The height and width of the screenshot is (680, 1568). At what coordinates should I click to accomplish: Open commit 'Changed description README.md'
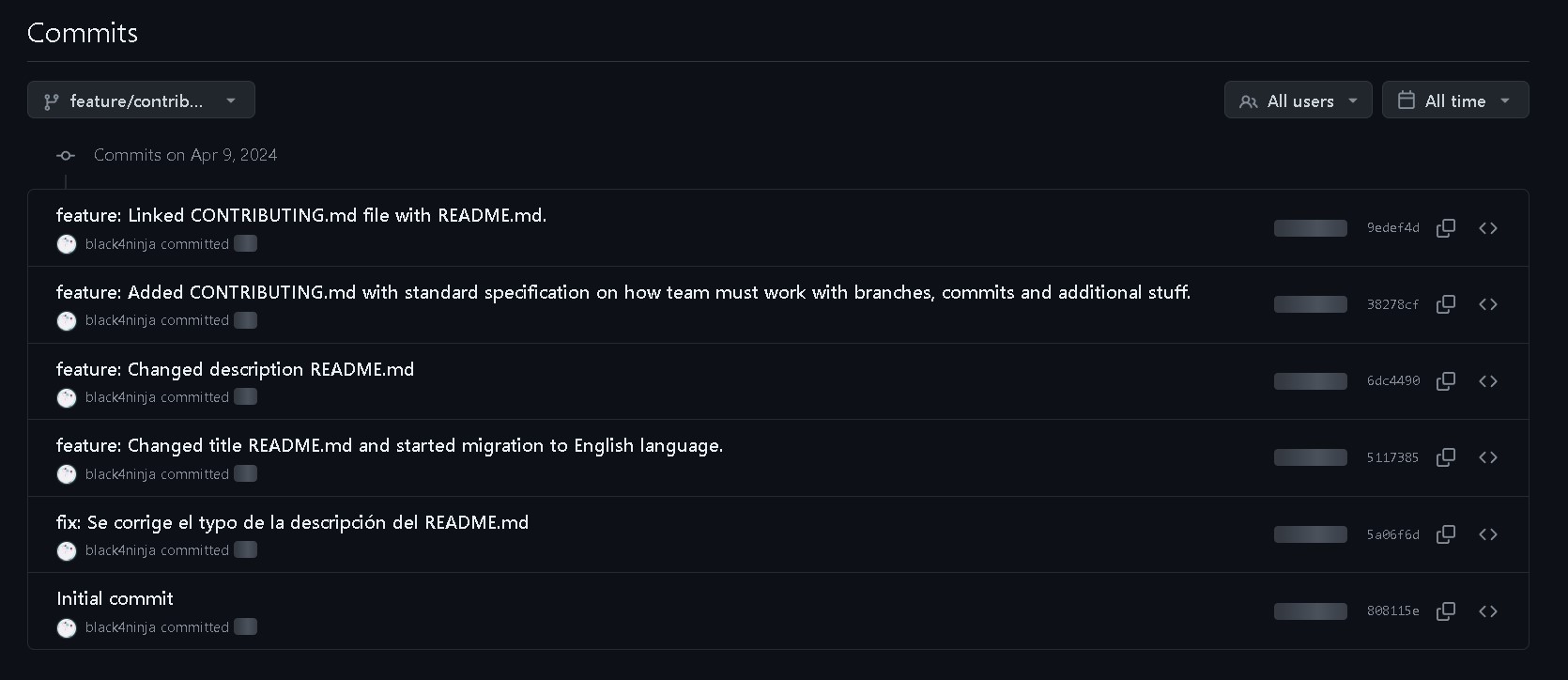(x=235, y=369)
